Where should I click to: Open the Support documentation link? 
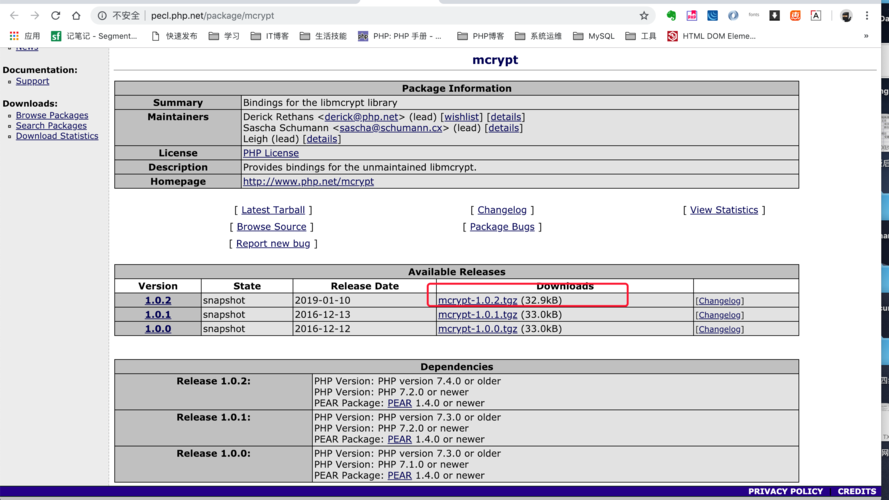[32, 81]
